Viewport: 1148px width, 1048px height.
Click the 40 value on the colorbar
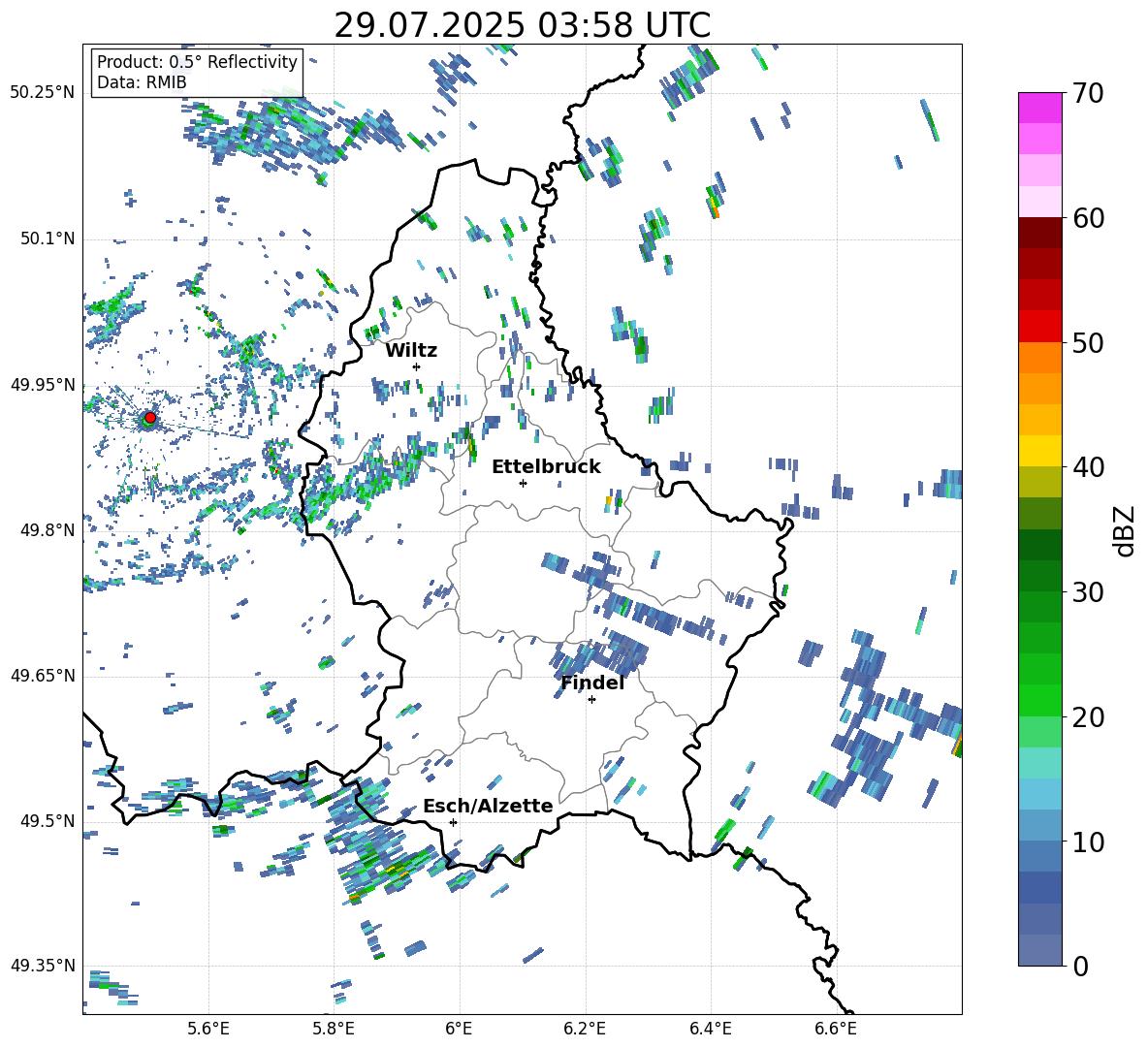point(1088,467)
